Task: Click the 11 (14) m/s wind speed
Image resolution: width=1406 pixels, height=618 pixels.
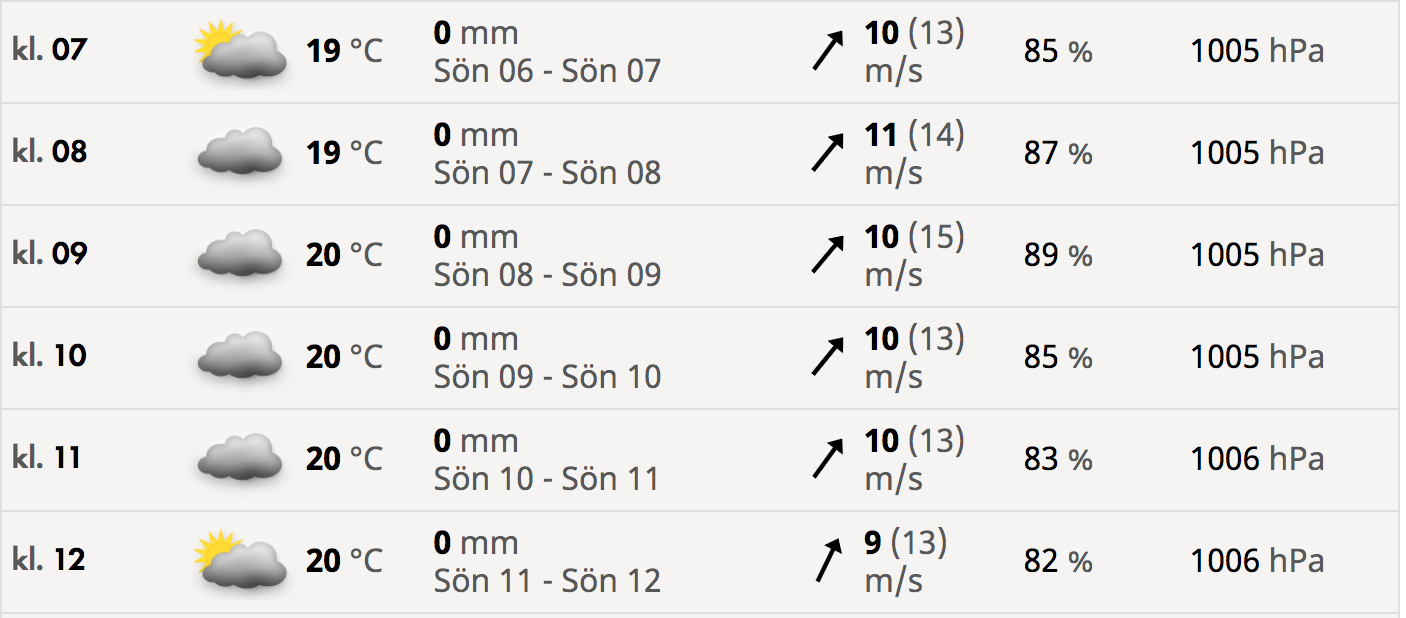Action: (913, 153)
